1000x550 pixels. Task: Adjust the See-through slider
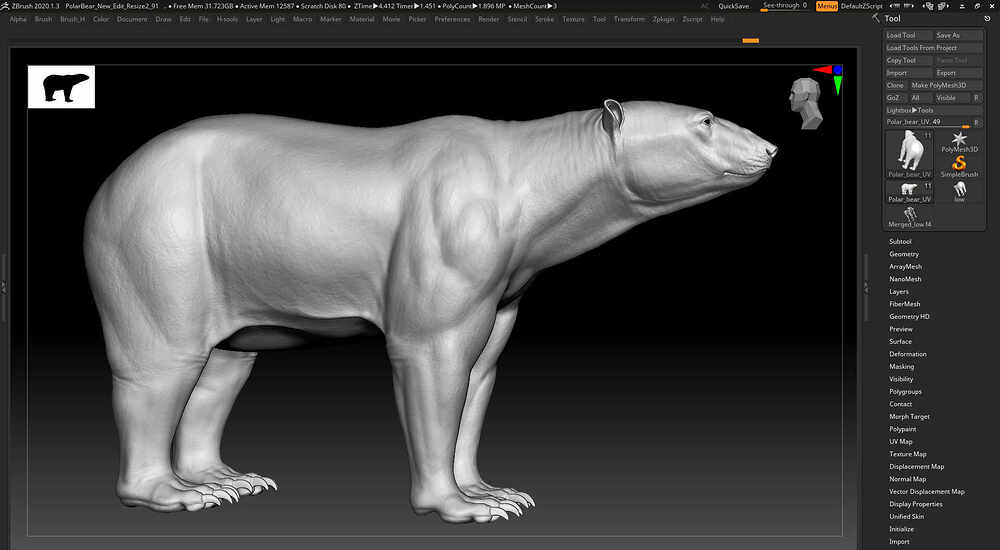(x=784, y=6)
